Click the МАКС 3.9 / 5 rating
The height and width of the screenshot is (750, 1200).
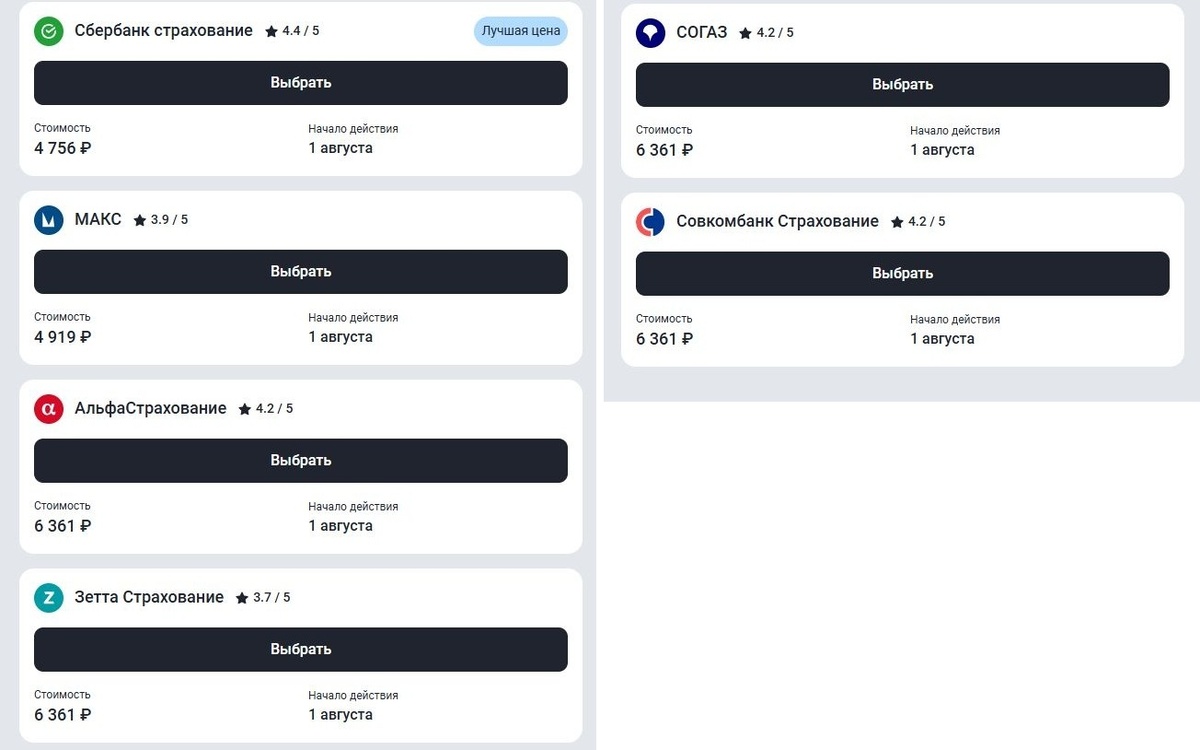pos(169,220)
